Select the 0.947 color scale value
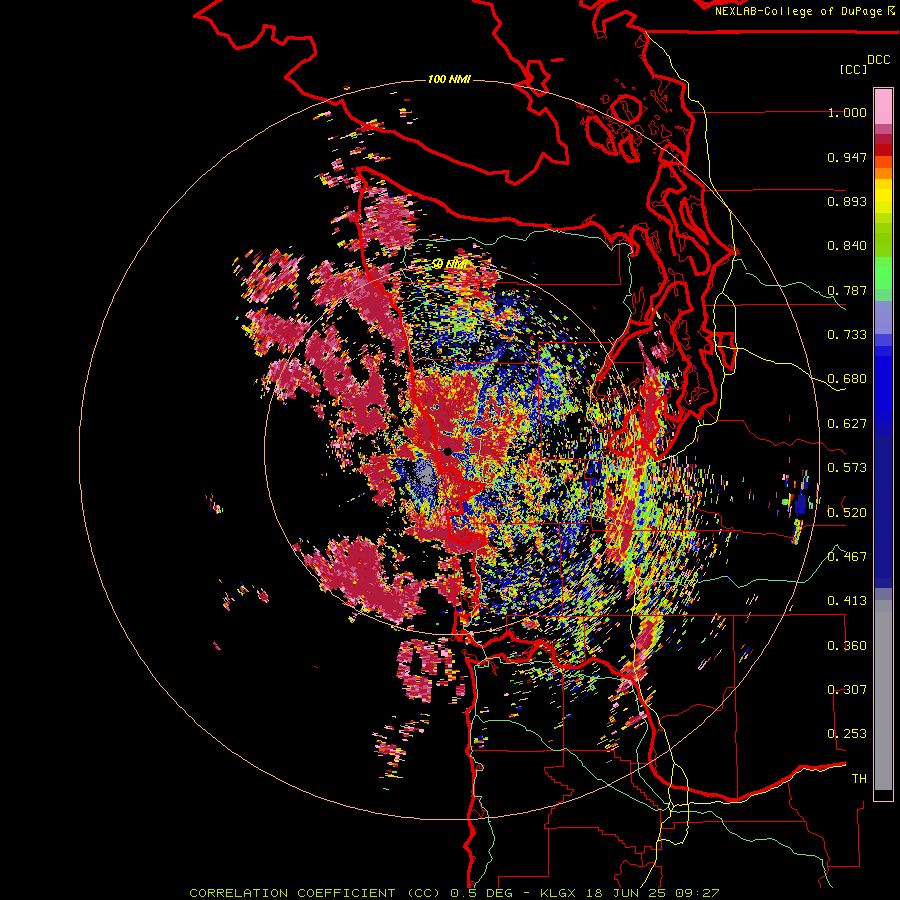 847,157
